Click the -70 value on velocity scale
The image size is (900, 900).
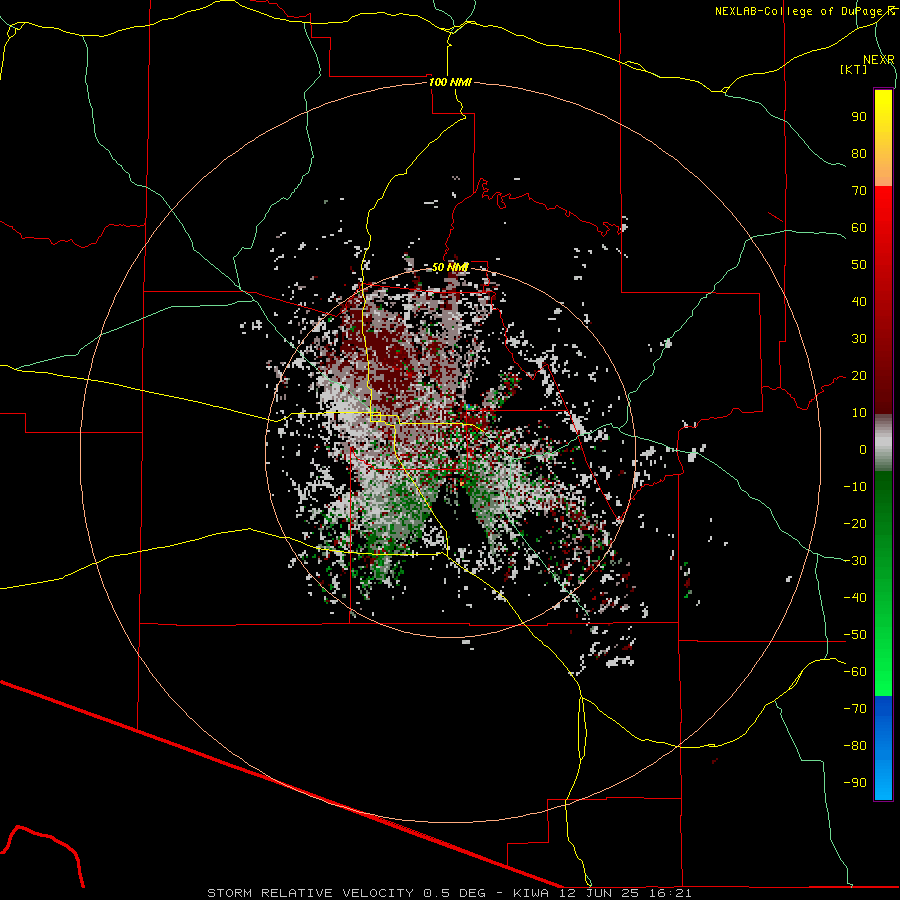click(855, 709)
